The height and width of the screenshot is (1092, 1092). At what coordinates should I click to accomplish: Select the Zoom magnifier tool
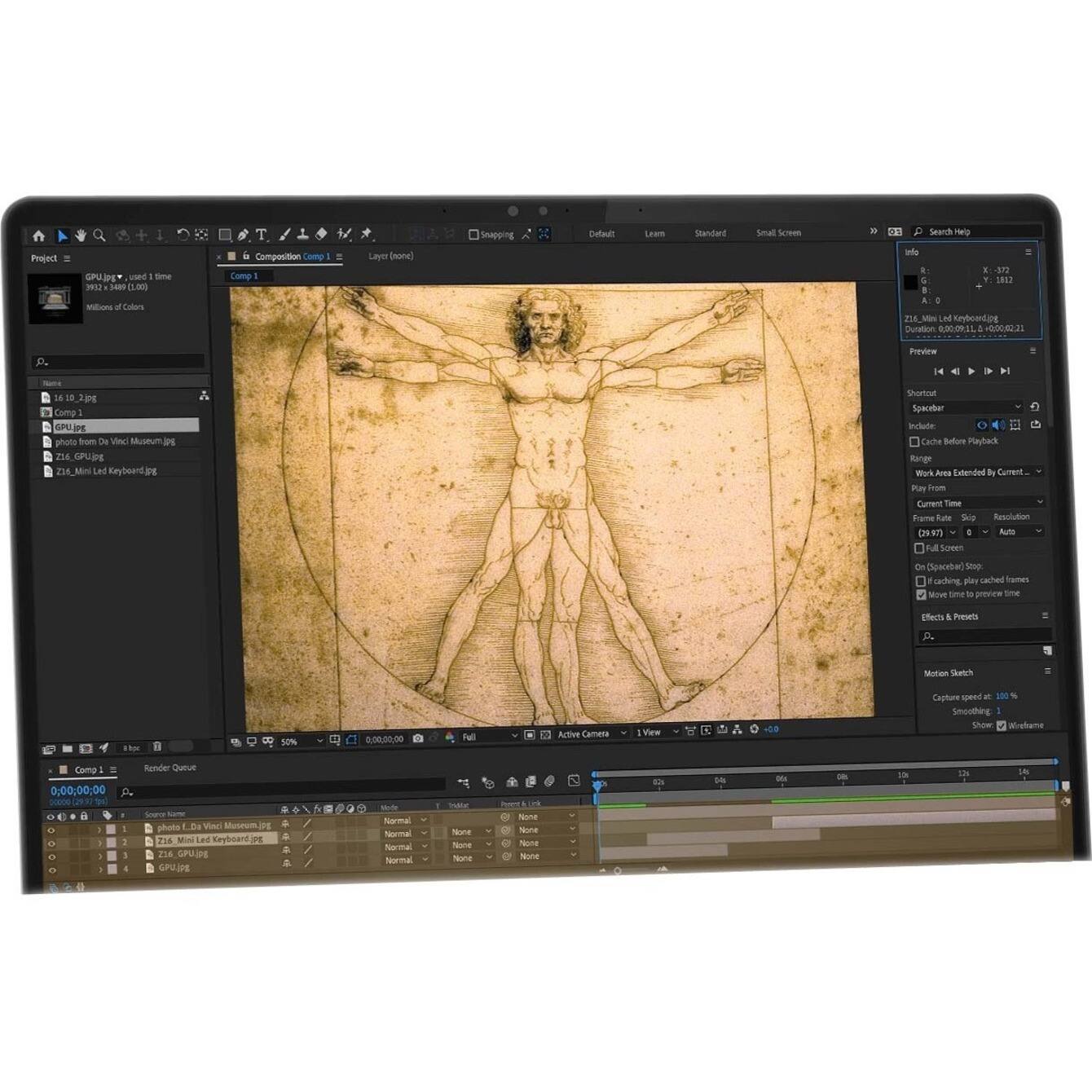[x=99, y=236]
